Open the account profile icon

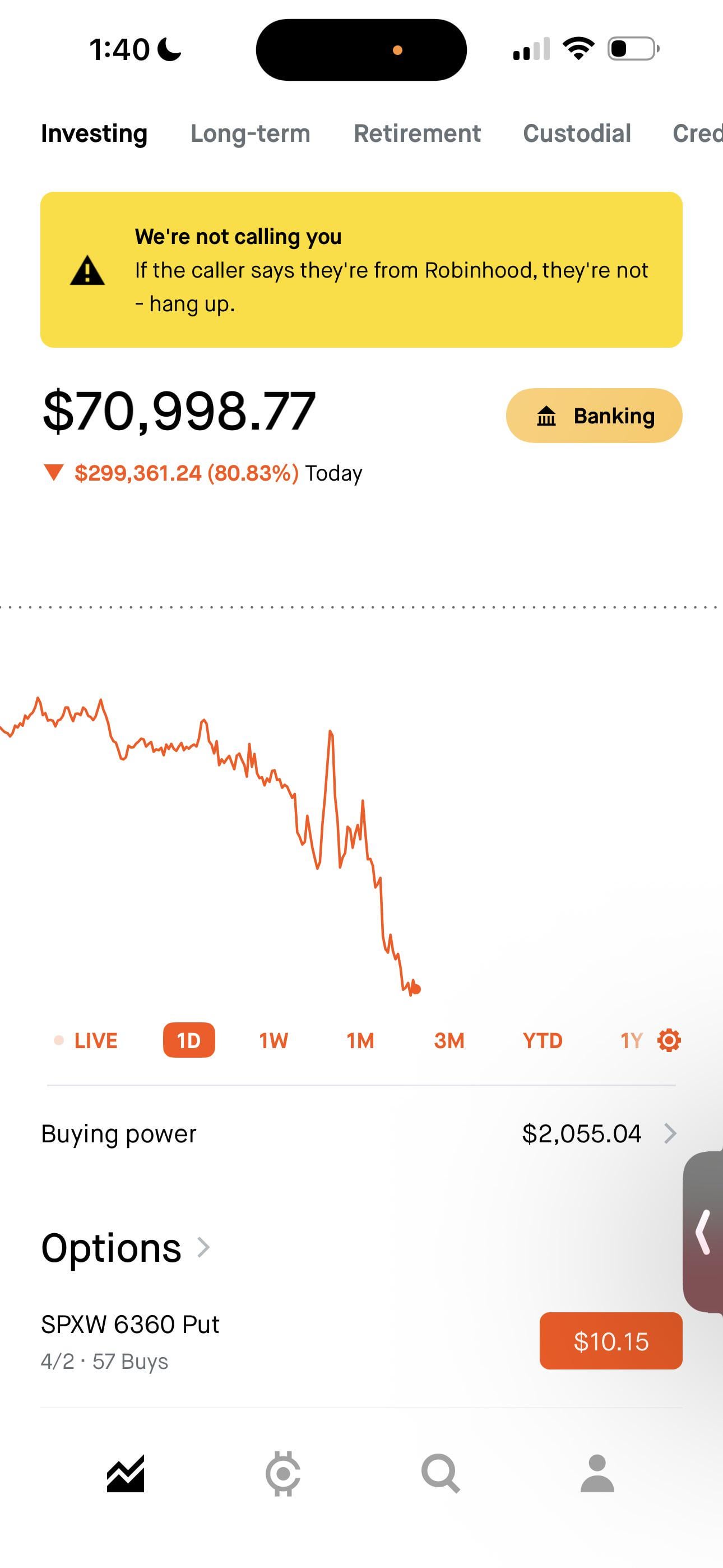click(x=597, y=1474)
